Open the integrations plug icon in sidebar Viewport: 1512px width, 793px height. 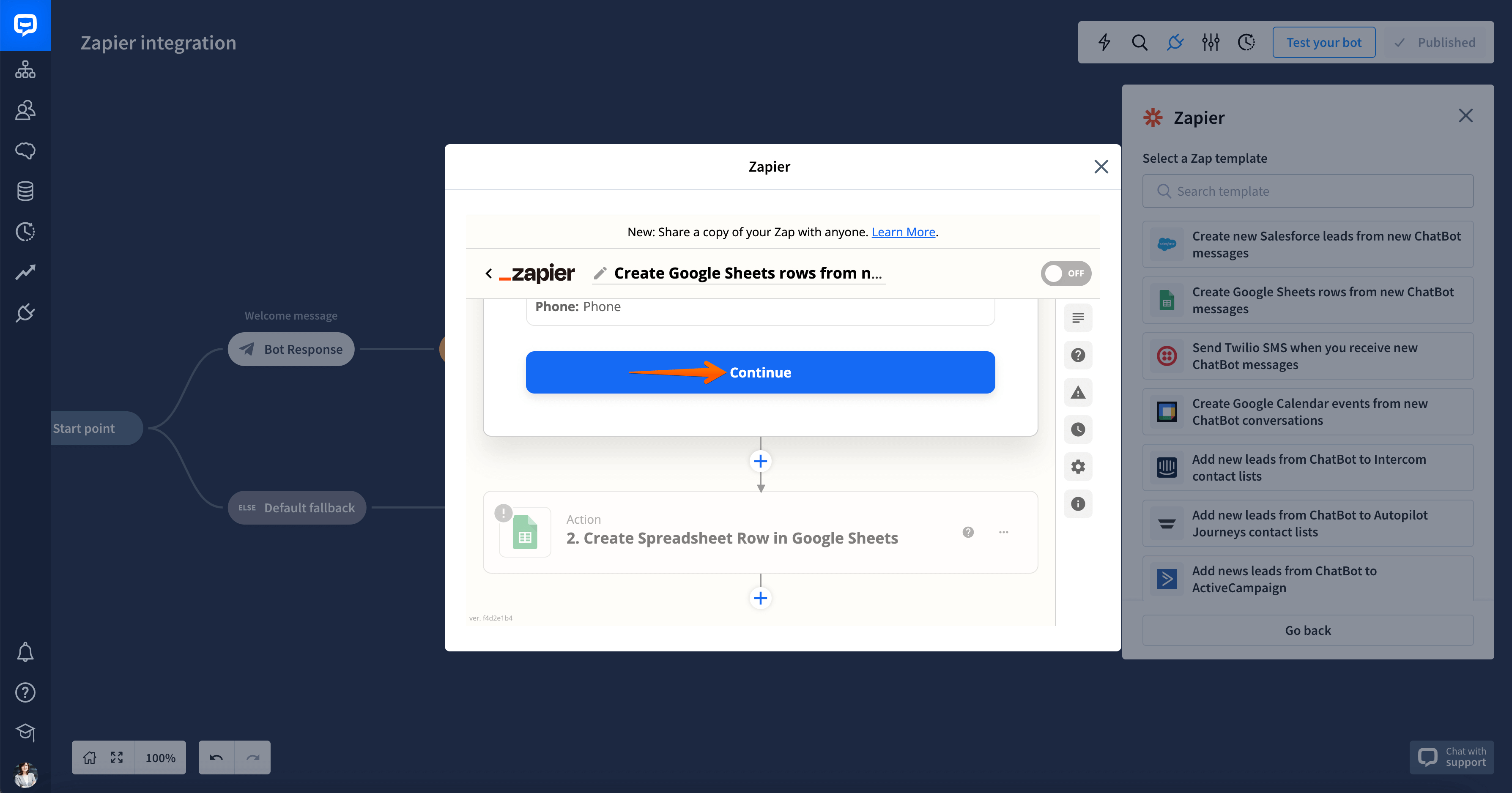25,312
